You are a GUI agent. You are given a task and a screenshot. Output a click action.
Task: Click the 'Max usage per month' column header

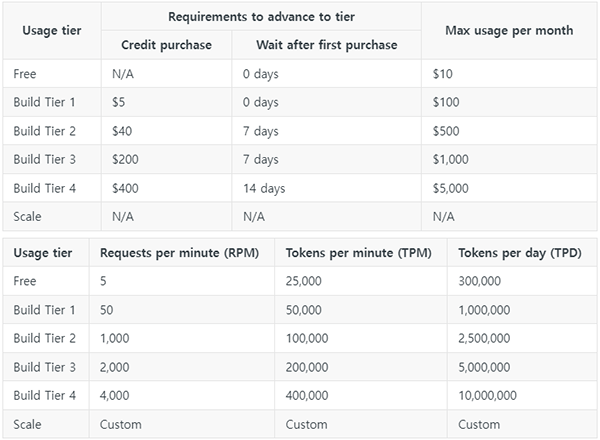point(509,30)
